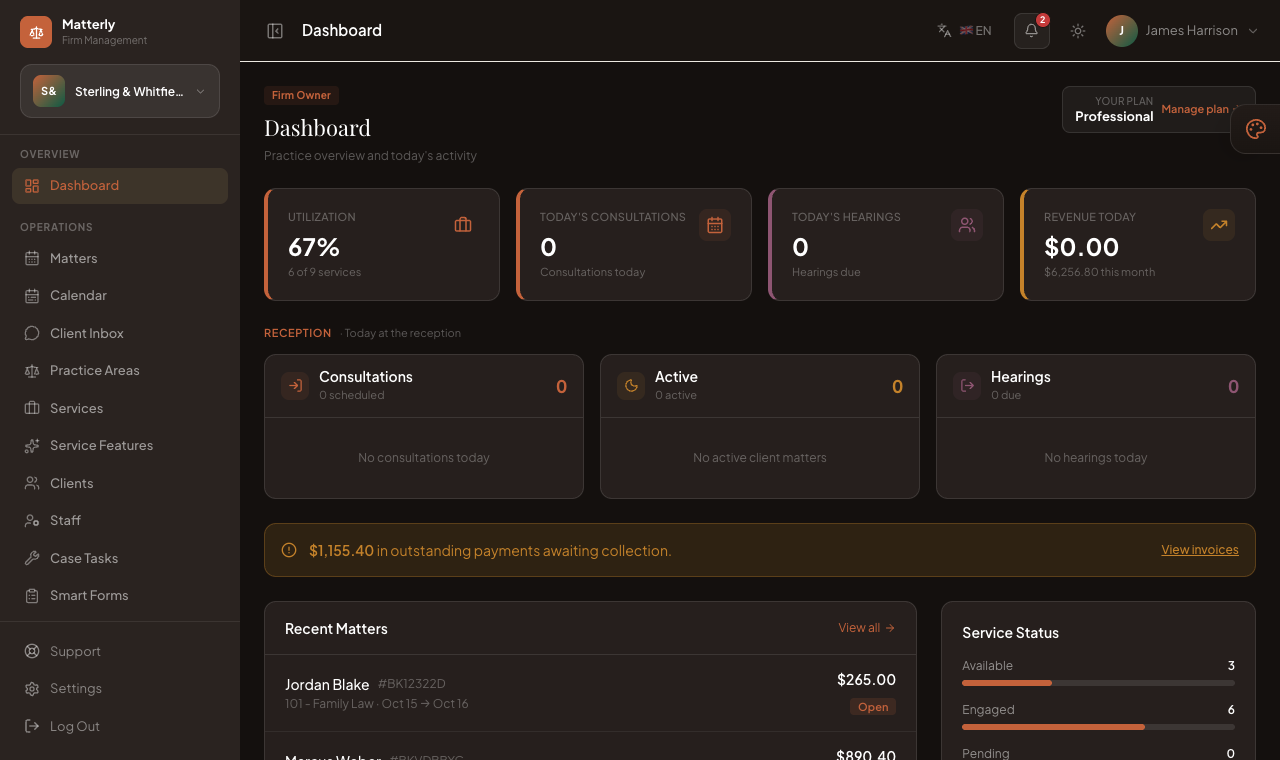
Task: Collapse the sidebar panel toggle icon
Action: coord(275,31)
